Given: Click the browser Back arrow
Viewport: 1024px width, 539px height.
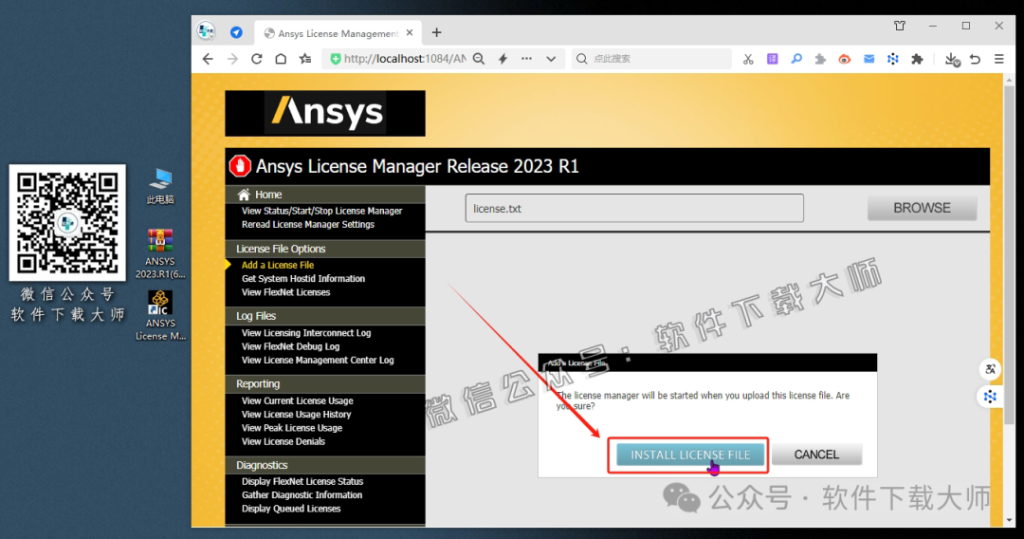Looking at the screenshot, I should click(208, 59).
